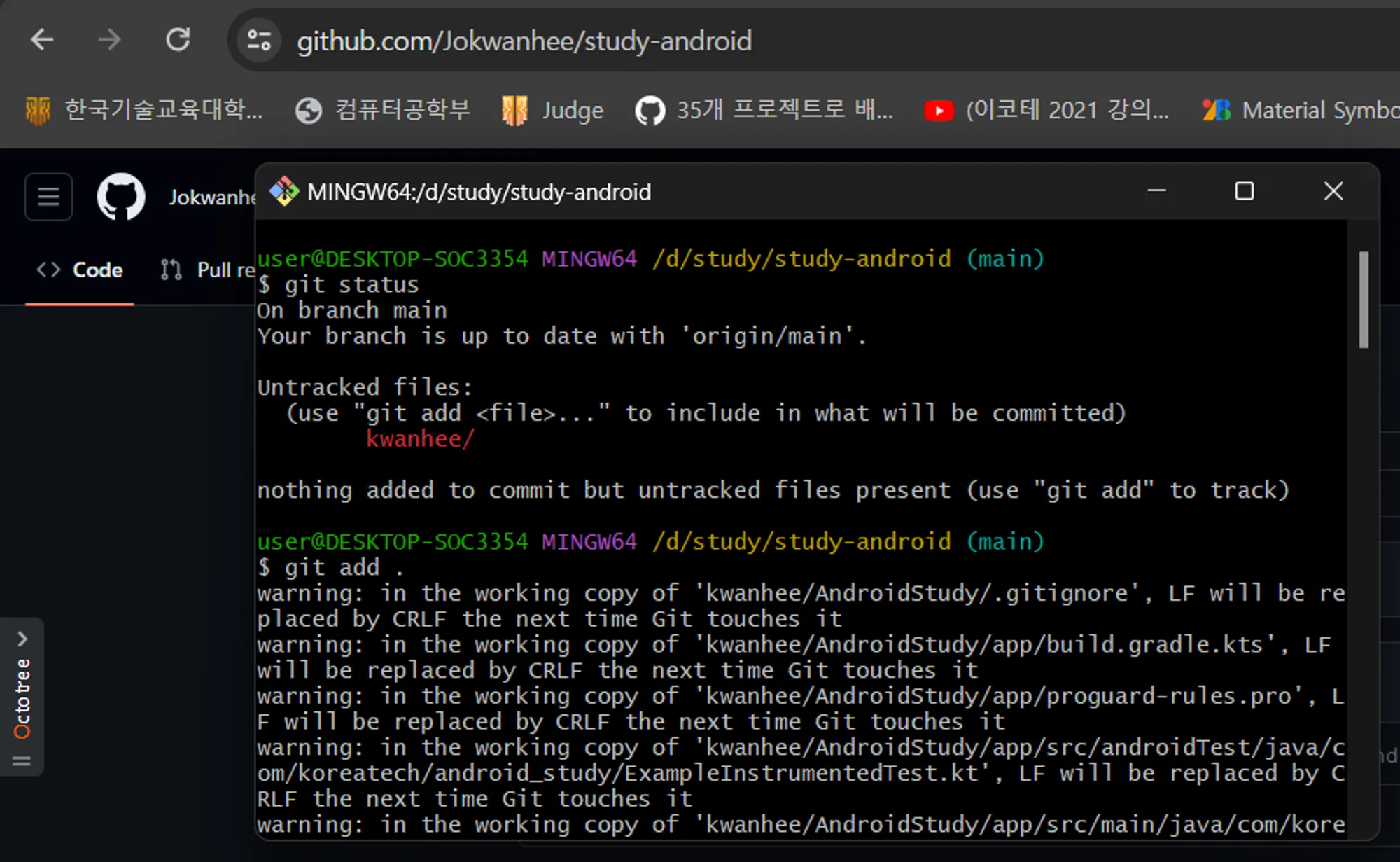This screenshot has height=862, width=1400.
Task: Click the browser forward arrow
Action: 109,40
